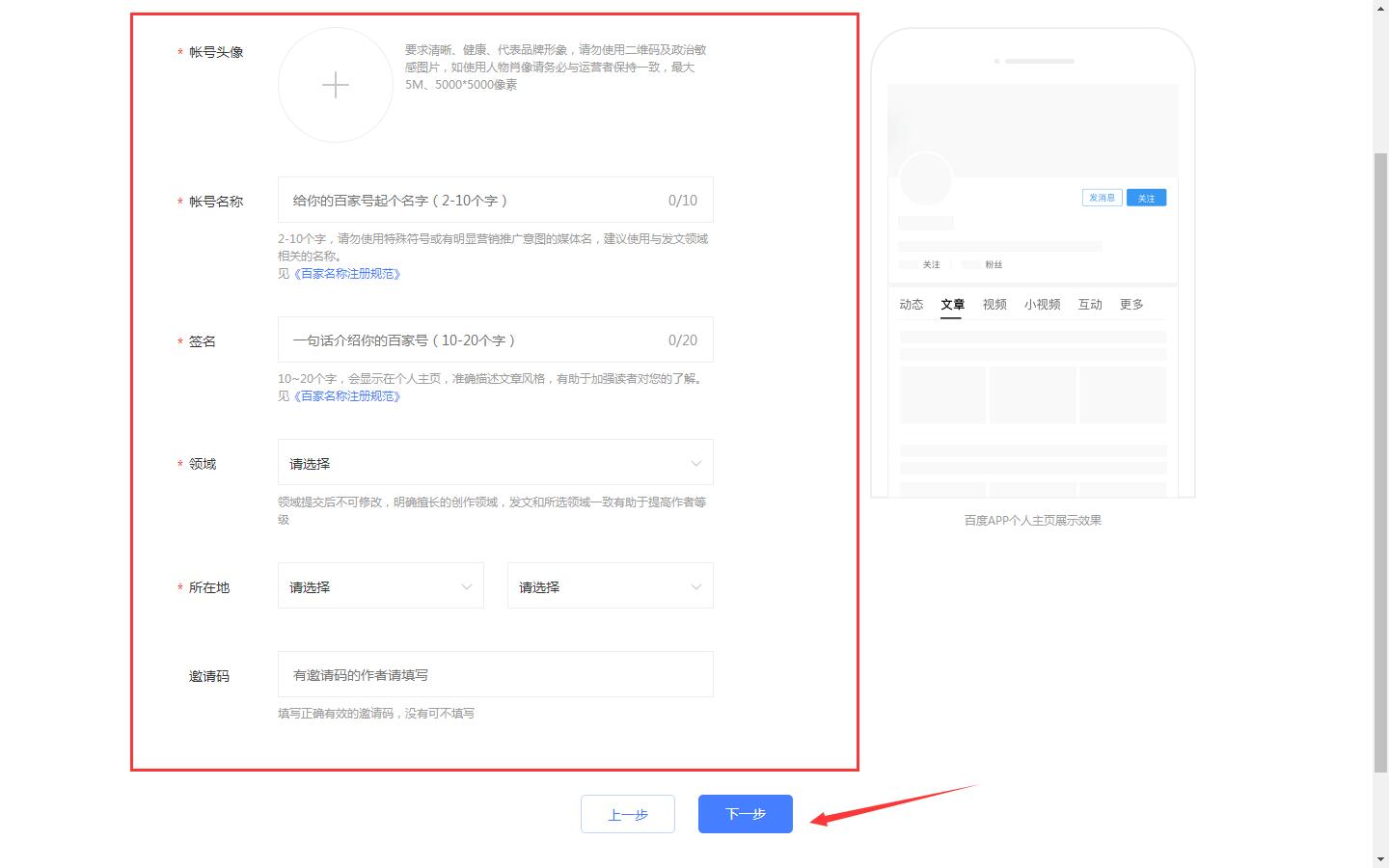This screenshot has height=868, width=1389.
Task: Open the 更多 tab in preview
Action: (1130, 304)
